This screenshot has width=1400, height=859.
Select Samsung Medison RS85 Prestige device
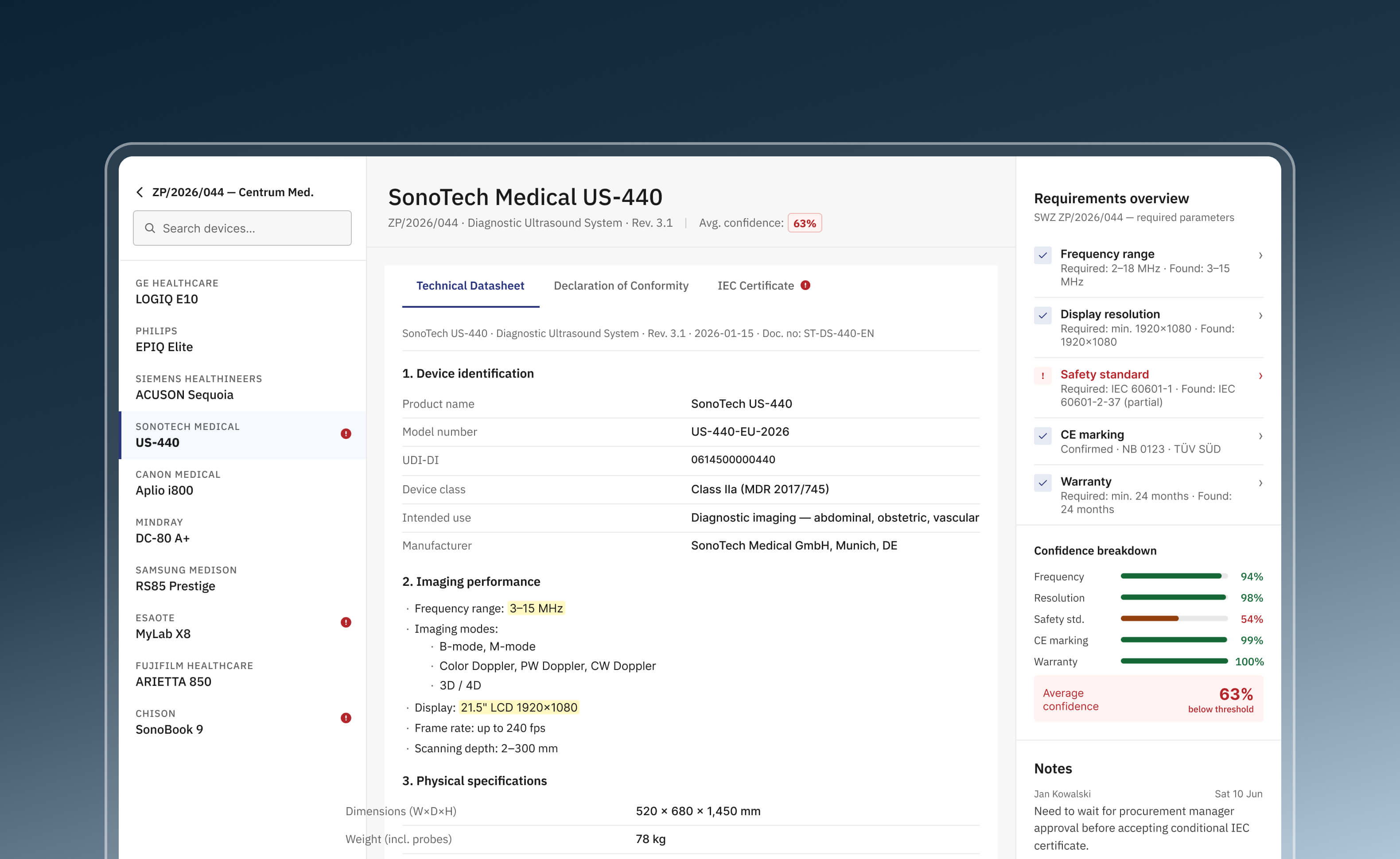coord(243,578)
